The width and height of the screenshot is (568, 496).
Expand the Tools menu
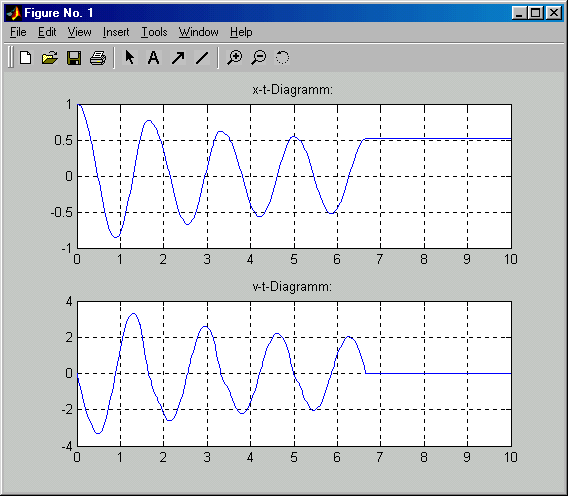pos(154,32)
